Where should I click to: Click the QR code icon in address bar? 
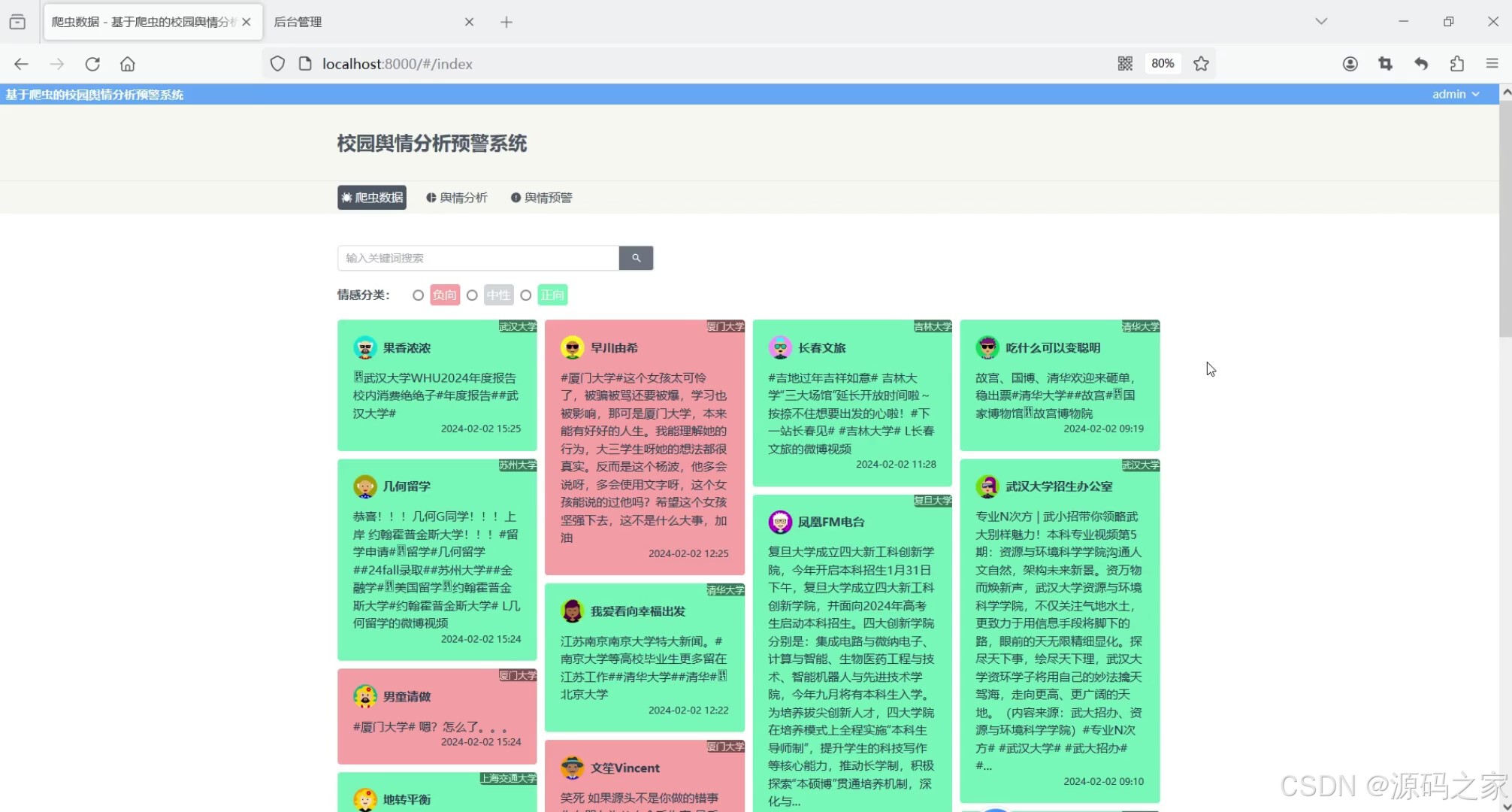[x=1124, y=64]
